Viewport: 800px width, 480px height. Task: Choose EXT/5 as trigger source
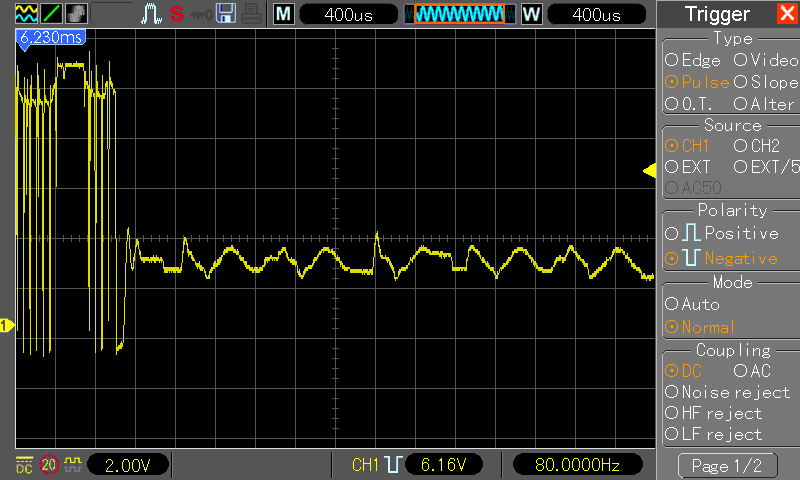(766, 167)
